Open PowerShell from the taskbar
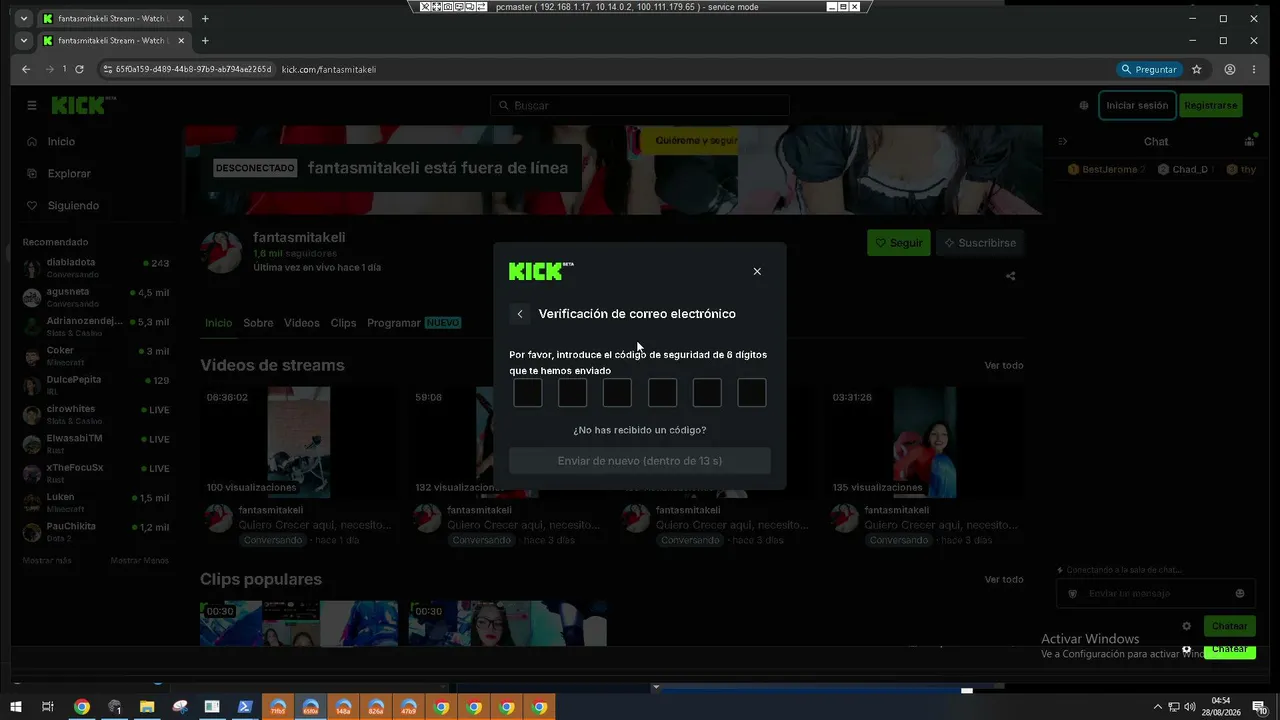The height and width of the screenshot is (720, 1280). point(245,707)
